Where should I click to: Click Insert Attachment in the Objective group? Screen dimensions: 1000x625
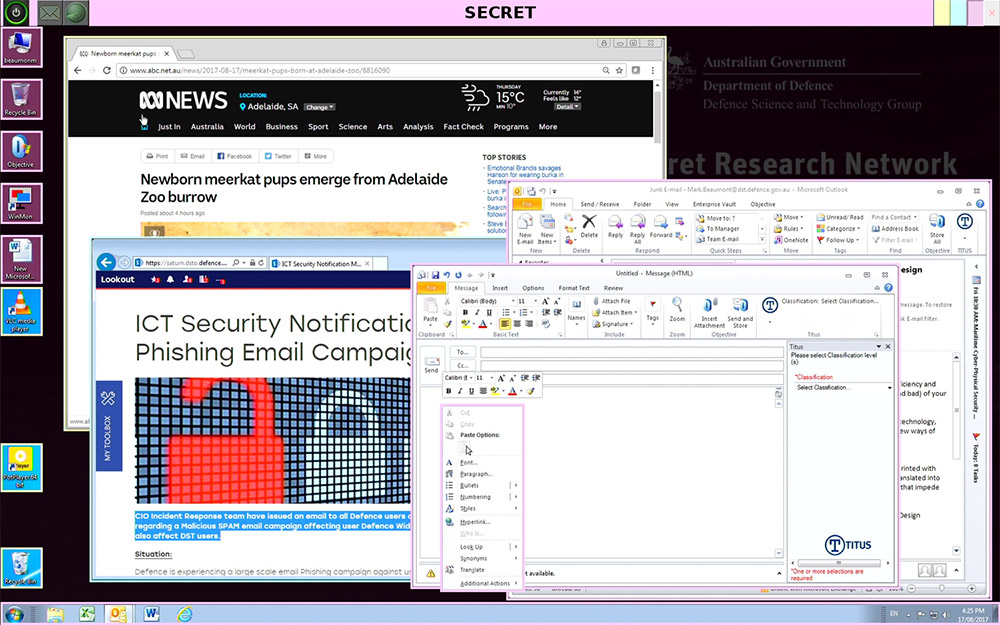tap(710, 312)
